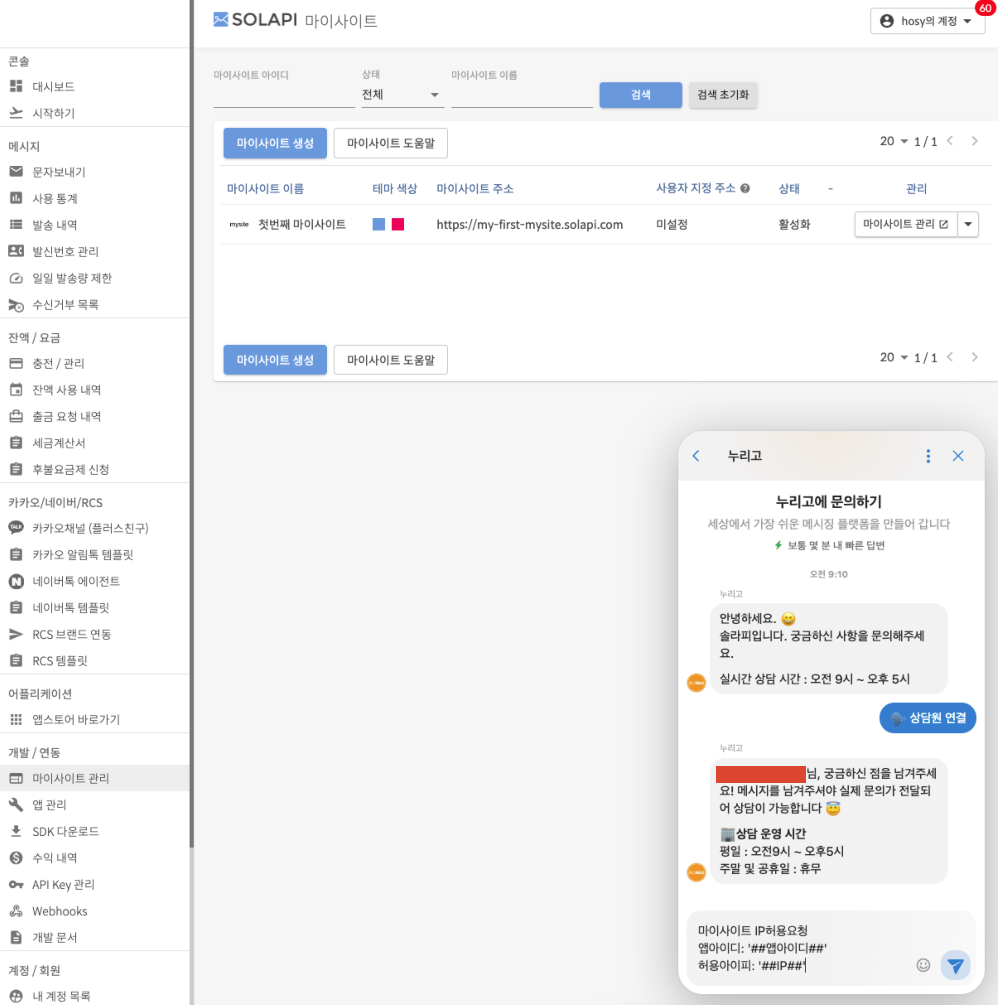Image resolution: width=998 pixels, height=1005 pixels.
Task: Focus the 마이사이트 아이디 search field
Action: pos(284,96)
